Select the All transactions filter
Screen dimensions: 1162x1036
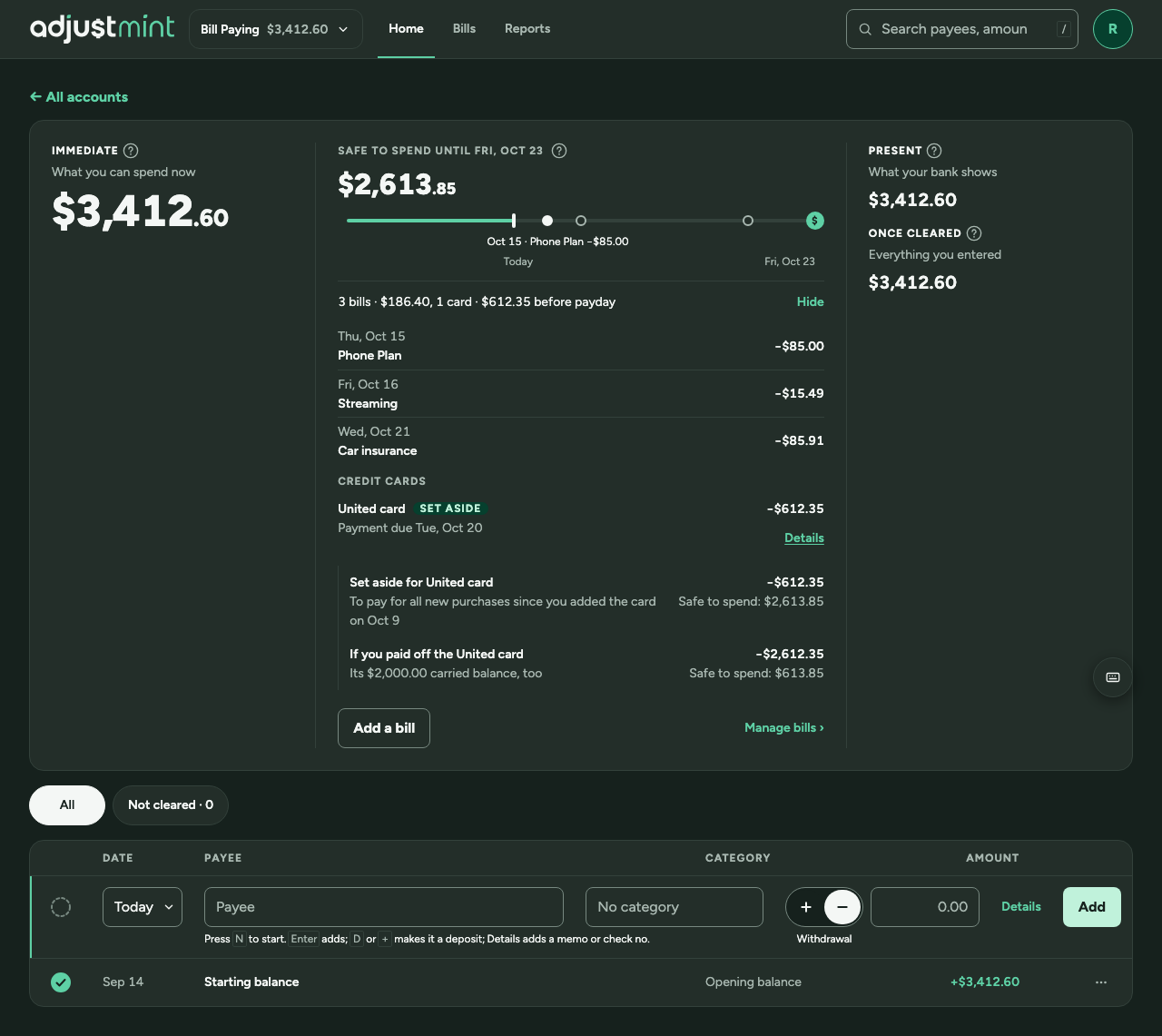click(67, 805)
